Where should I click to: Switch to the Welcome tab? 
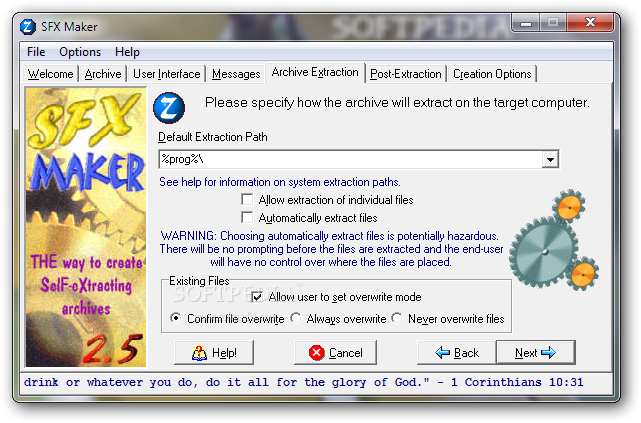point(50,74)
